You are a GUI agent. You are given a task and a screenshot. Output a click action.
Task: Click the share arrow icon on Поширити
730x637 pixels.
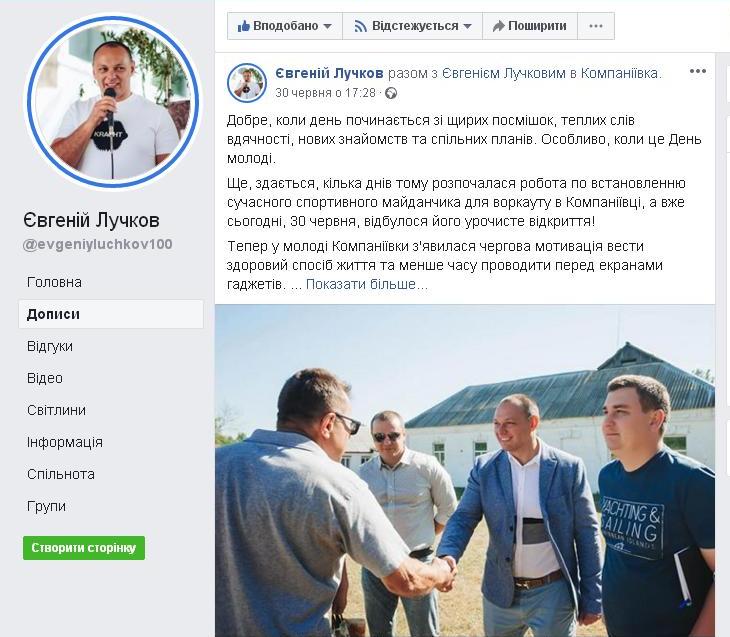pyautogui.click(x=499, y=26)
